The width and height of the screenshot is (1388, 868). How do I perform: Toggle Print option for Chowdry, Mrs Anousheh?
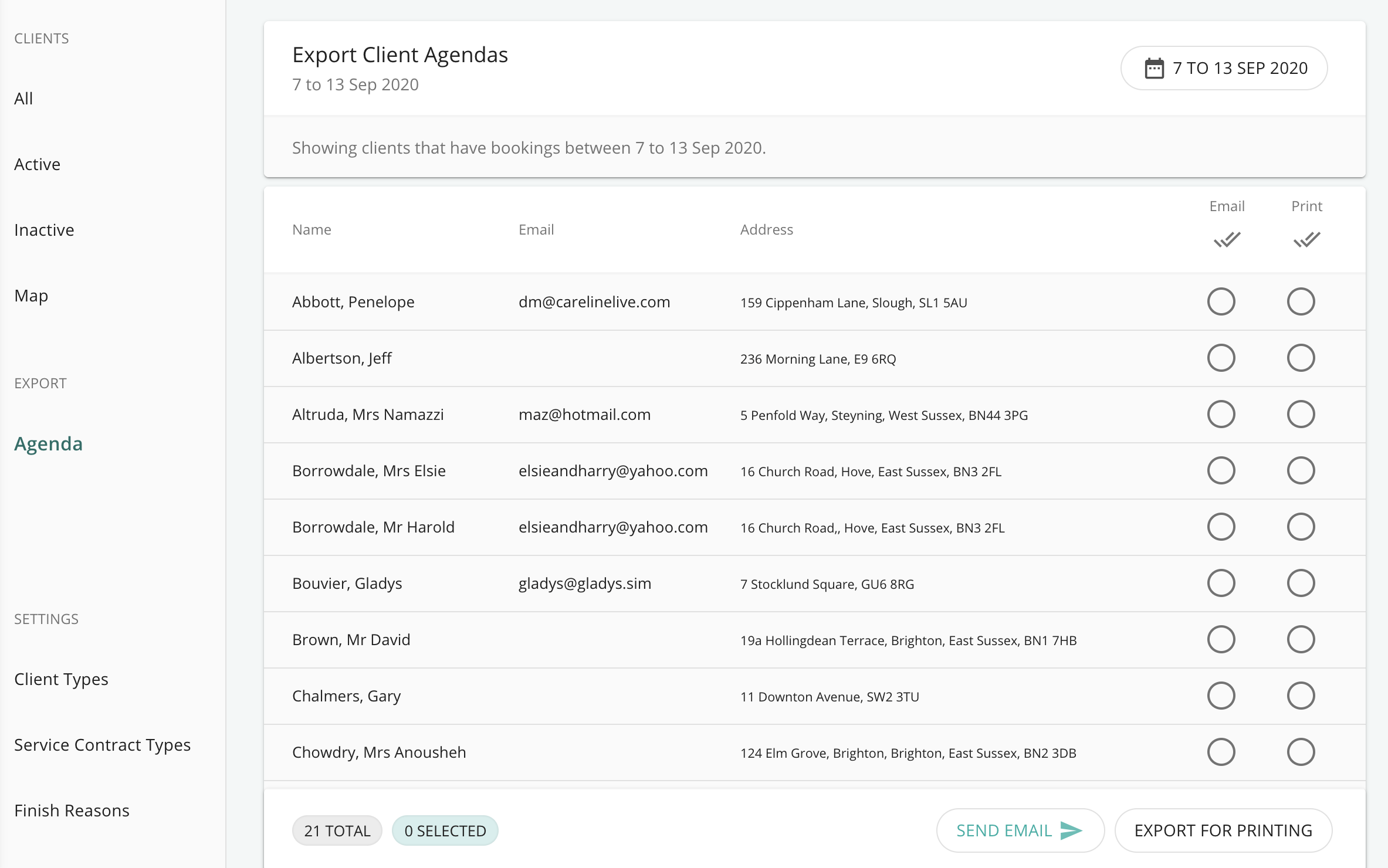[x=1301, y=752]
